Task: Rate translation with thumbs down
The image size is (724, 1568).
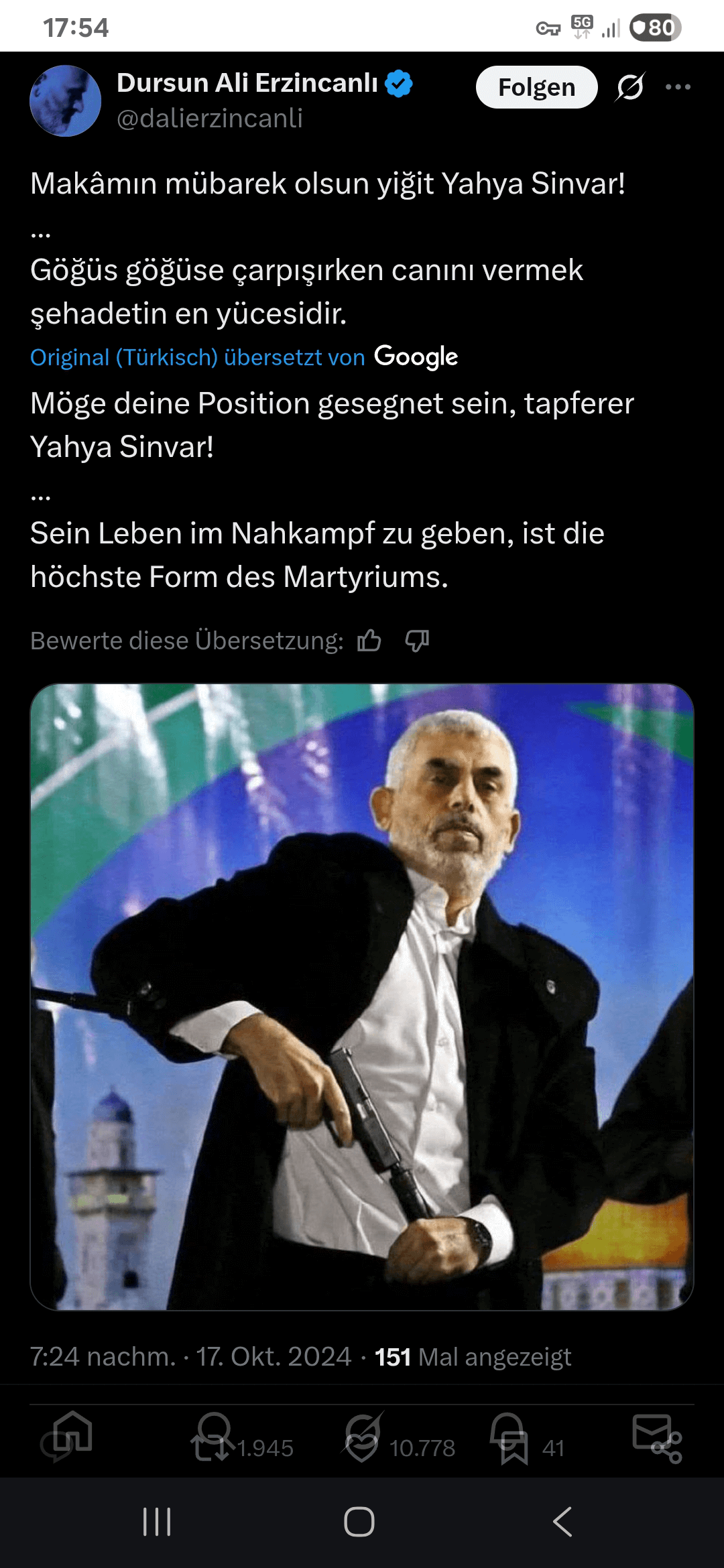Action: [x=417, y=641]
